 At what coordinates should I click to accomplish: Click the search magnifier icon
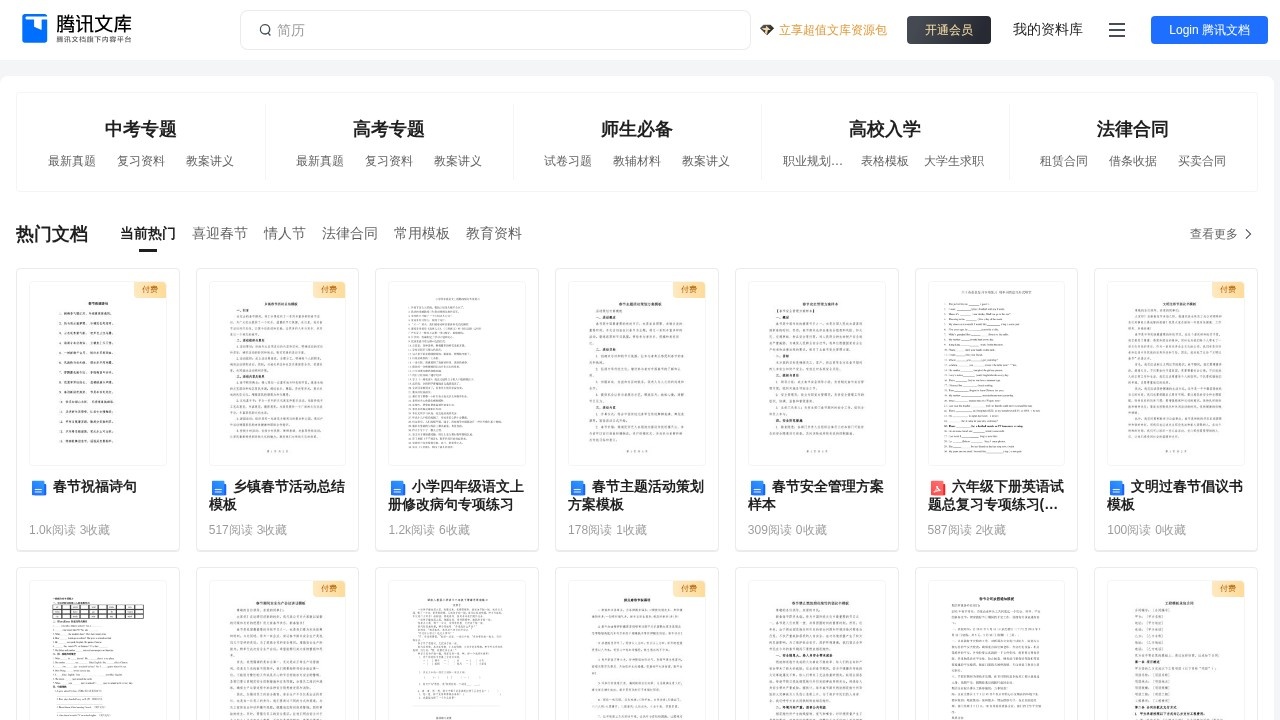tap(265, 30)
